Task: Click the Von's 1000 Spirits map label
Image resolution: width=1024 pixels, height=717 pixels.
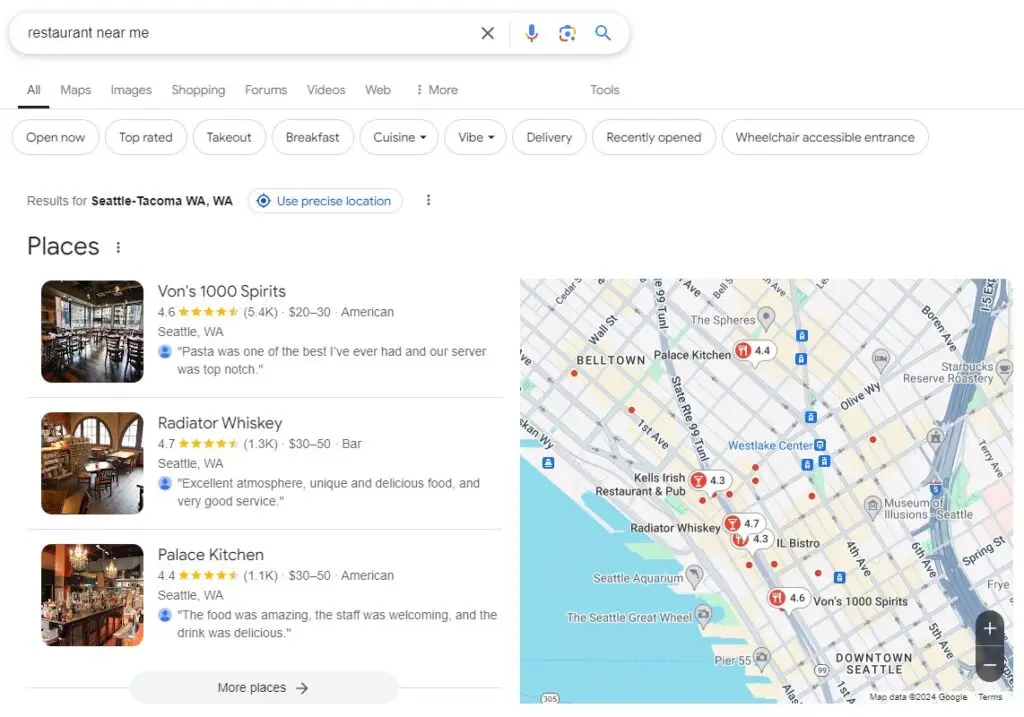Action: [x=860, y=601]
